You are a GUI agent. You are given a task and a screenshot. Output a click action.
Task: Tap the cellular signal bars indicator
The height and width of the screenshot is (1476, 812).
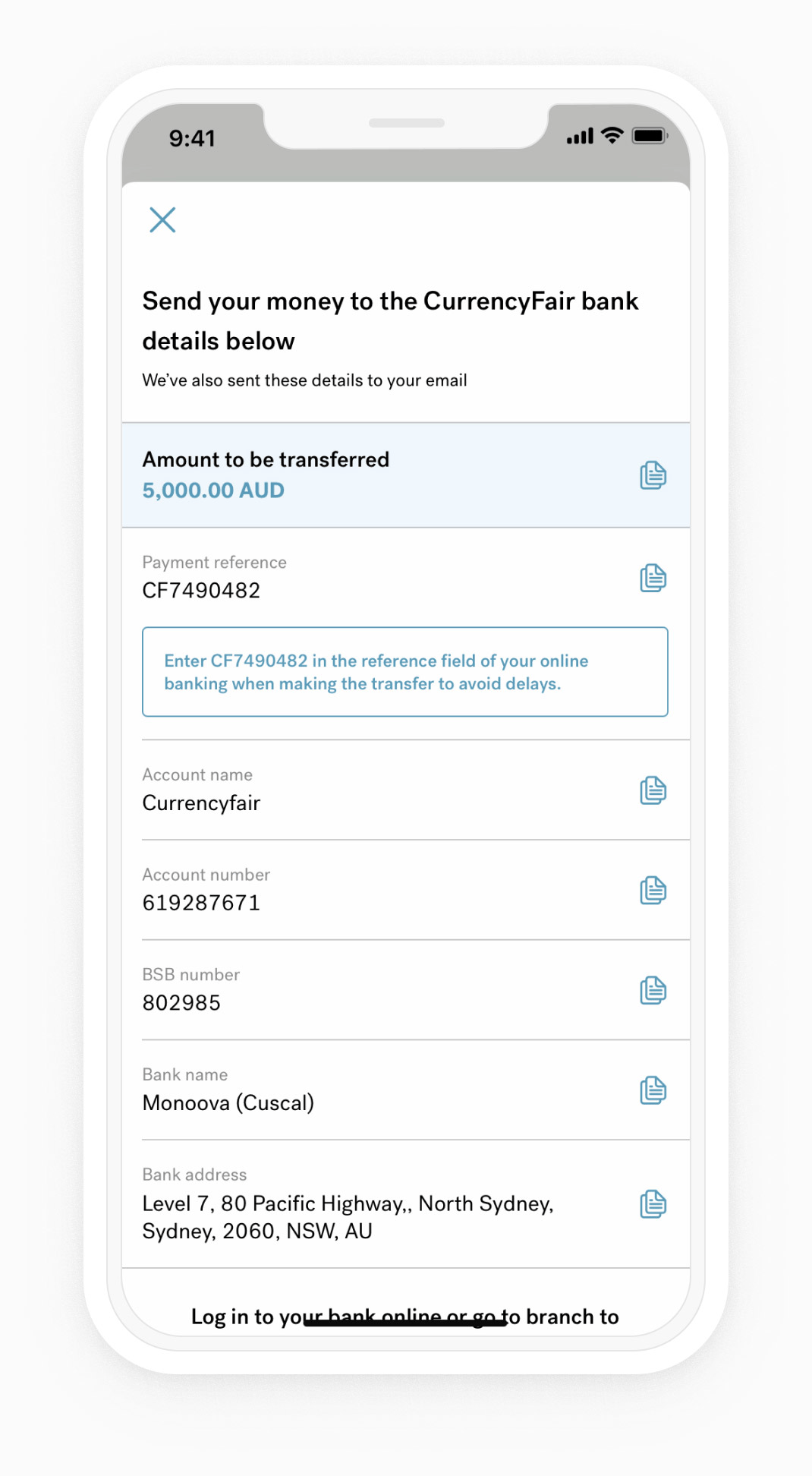pos(579,137)
